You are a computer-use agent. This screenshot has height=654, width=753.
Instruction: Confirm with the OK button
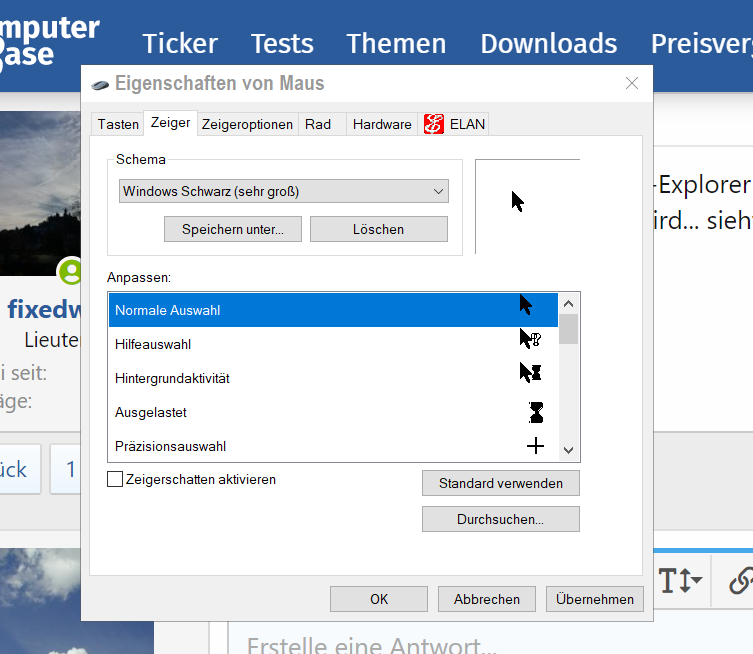point(379,599)
